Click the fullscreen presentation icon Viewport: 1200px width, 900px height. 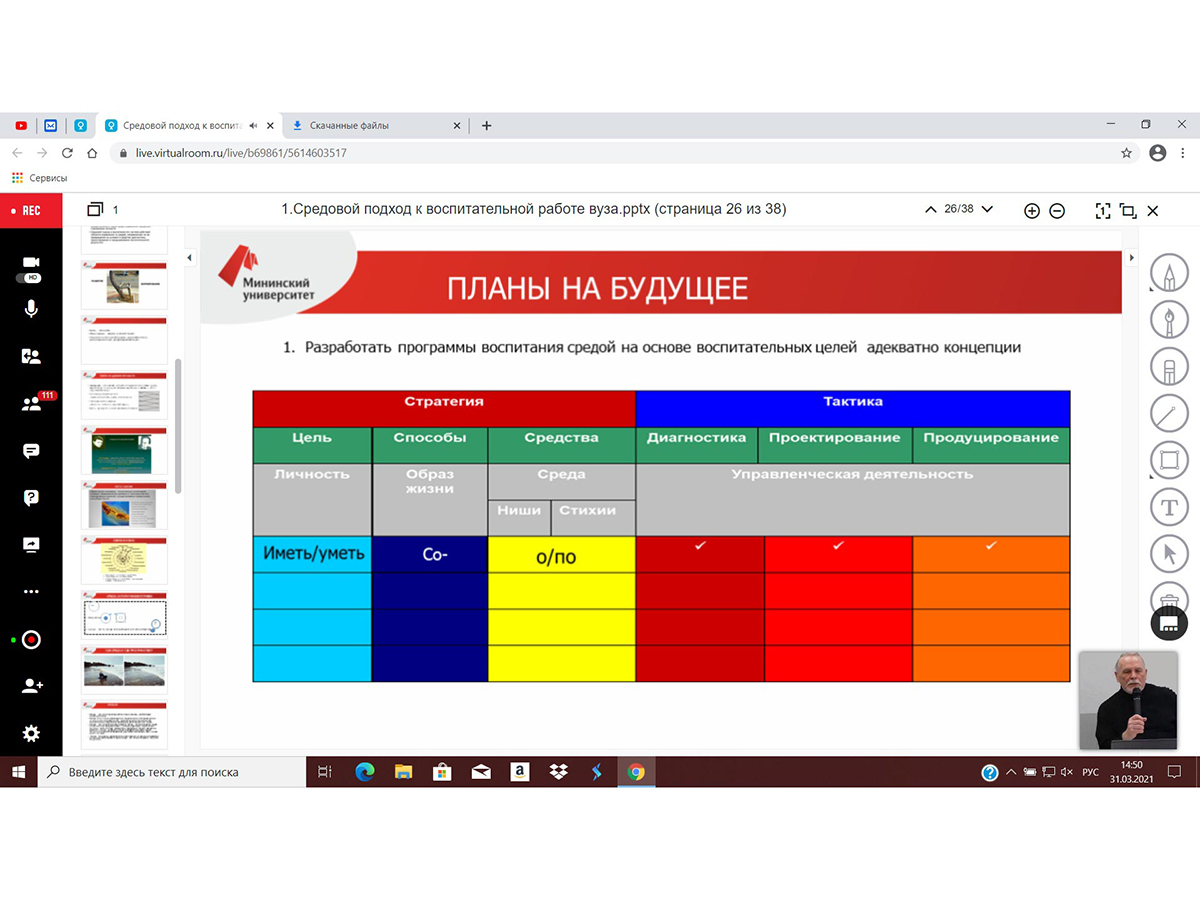1128,211
